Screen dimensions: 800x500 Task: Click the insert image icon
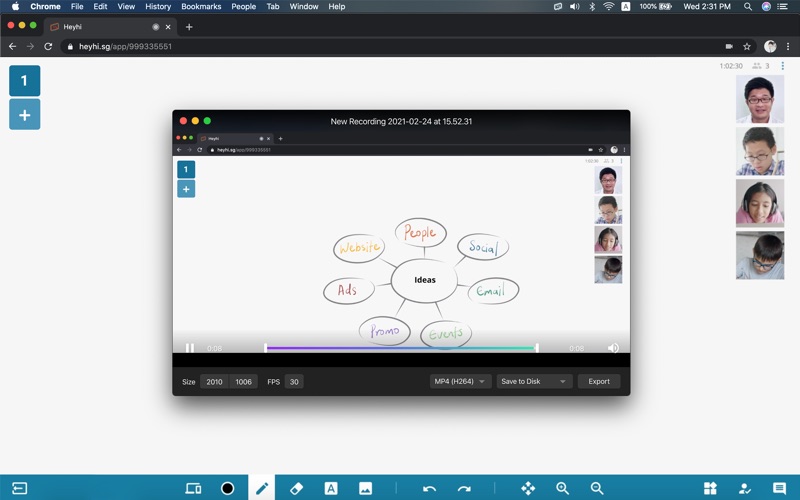tap(365, 488)
